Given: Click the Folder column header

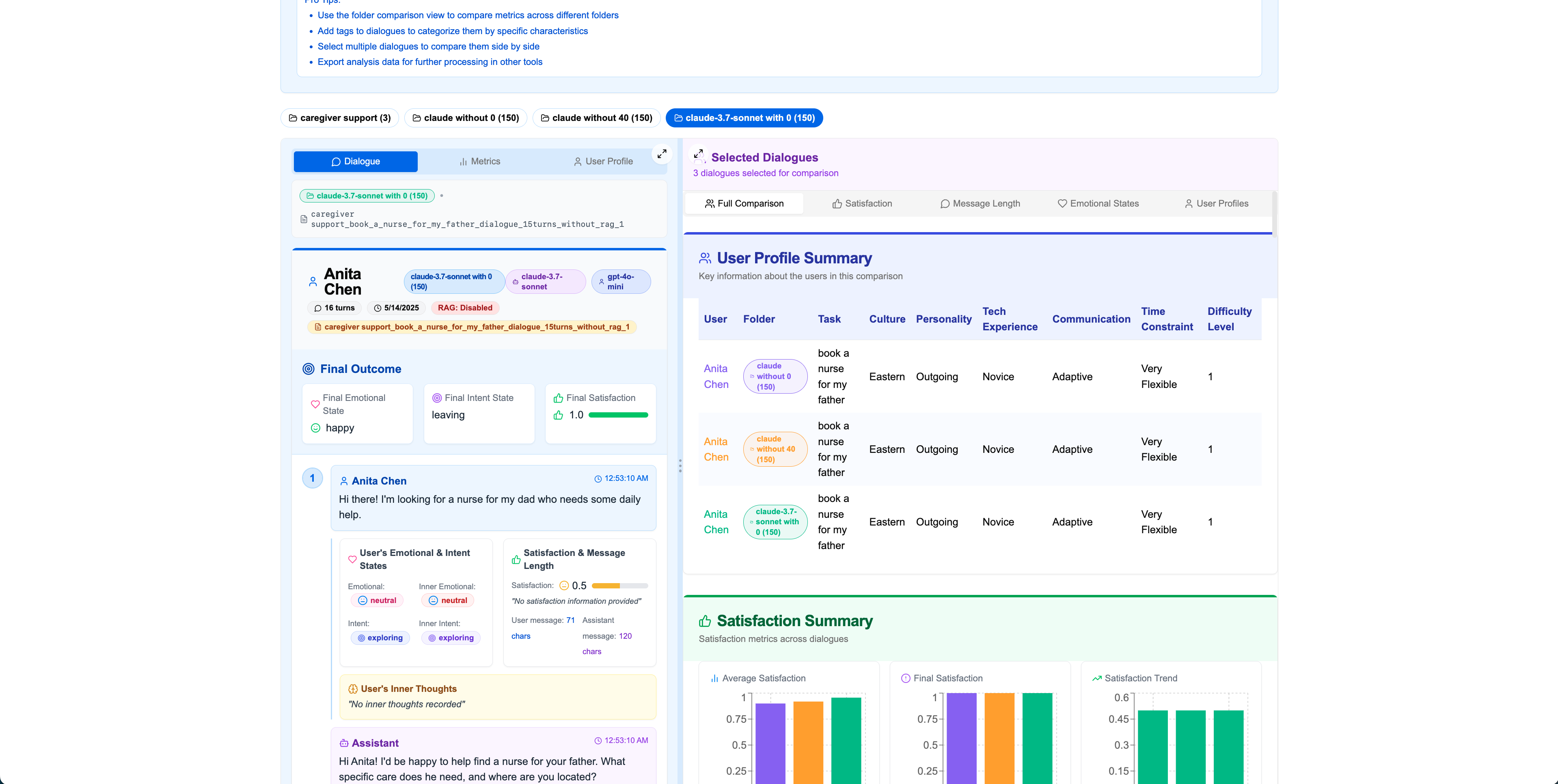Looking at the screenshot, I should point(758,319).
